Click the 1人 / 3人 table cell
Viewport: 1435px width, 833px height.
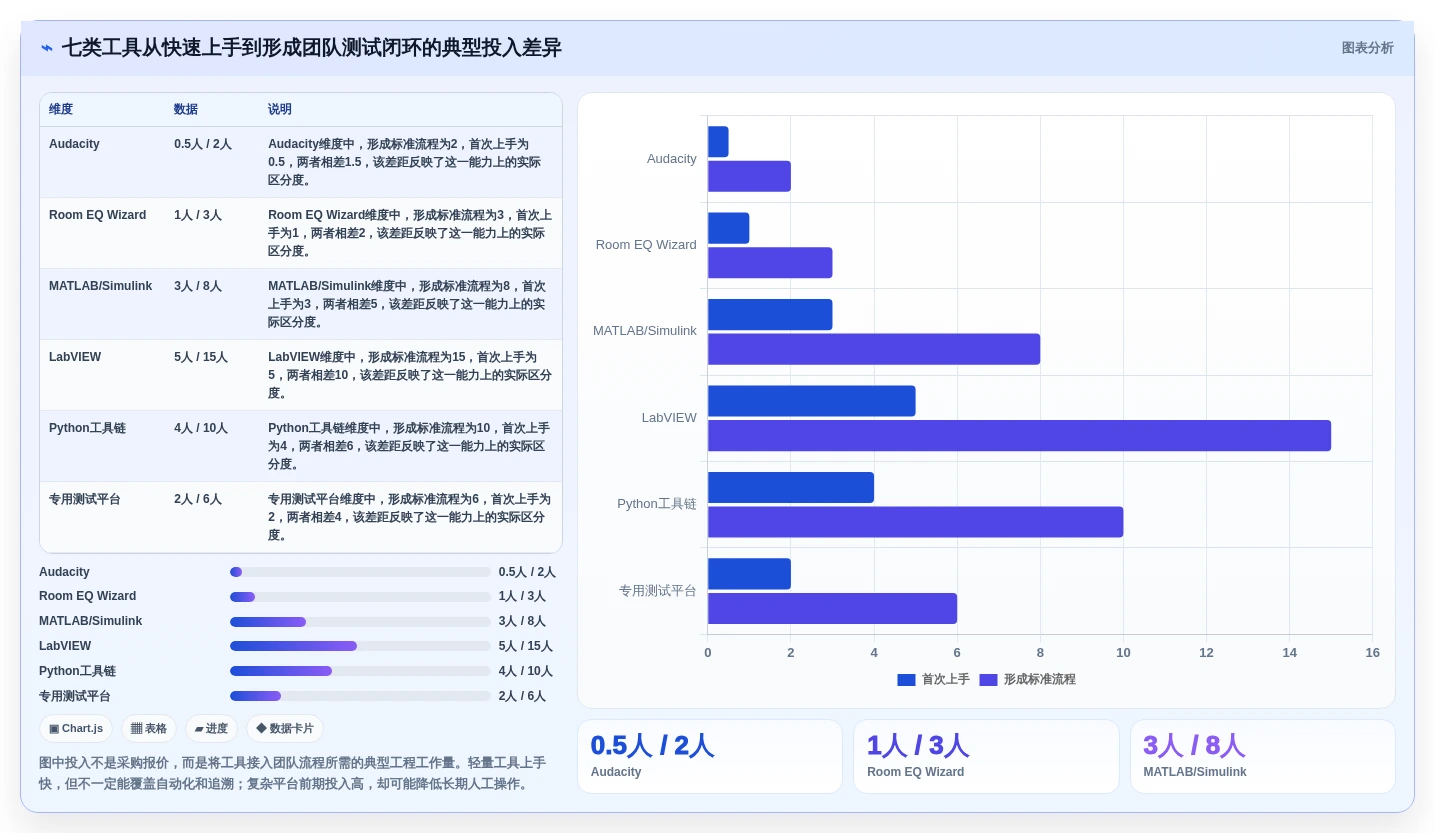point(198,215)
